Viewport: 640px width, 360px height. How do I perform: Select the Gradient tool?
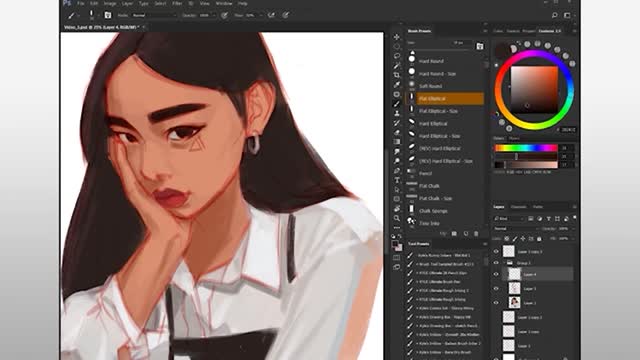[397, 142]
